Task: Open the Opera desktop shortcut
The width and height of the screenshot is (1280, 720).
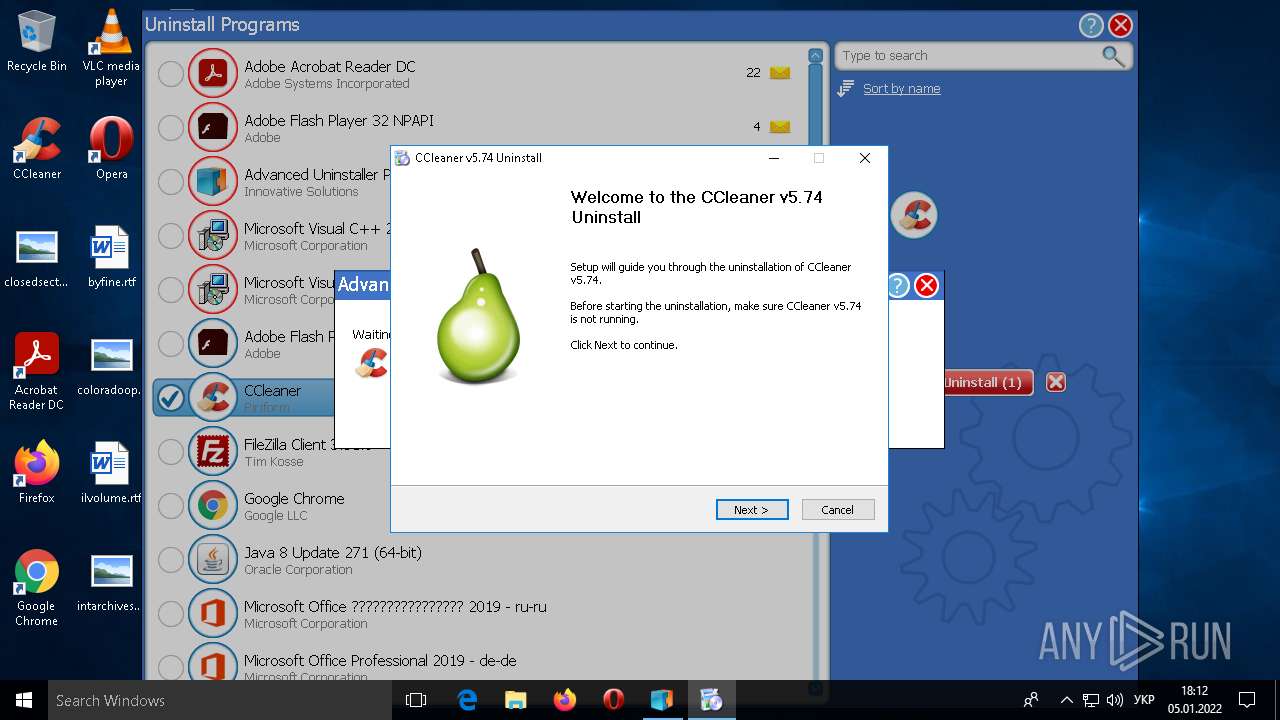Action: coord(111,148)
